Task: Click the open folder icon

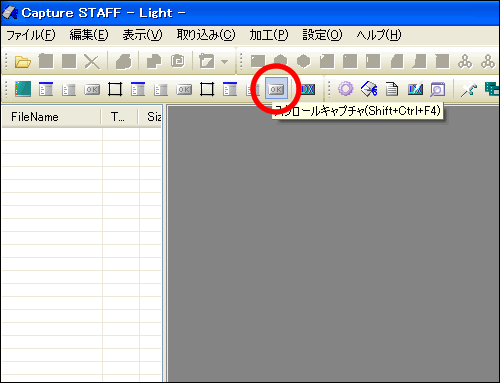Action: pyautogui.click(x=23, y=62)
